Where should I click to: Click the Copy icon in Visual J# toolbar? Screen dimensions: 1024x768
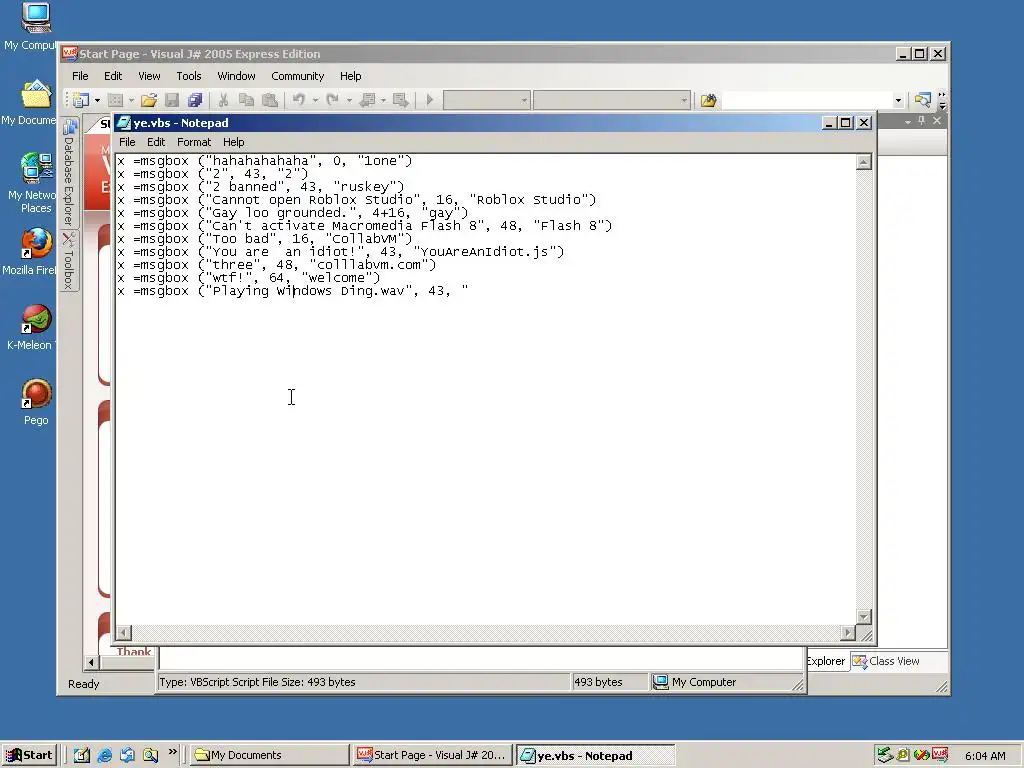click(246, 100)
